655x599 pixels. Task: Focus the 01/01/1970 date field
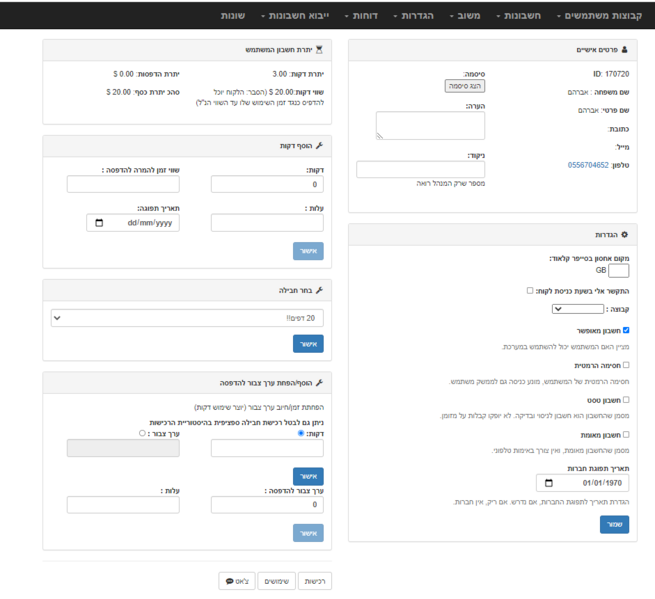pos(583,483)
